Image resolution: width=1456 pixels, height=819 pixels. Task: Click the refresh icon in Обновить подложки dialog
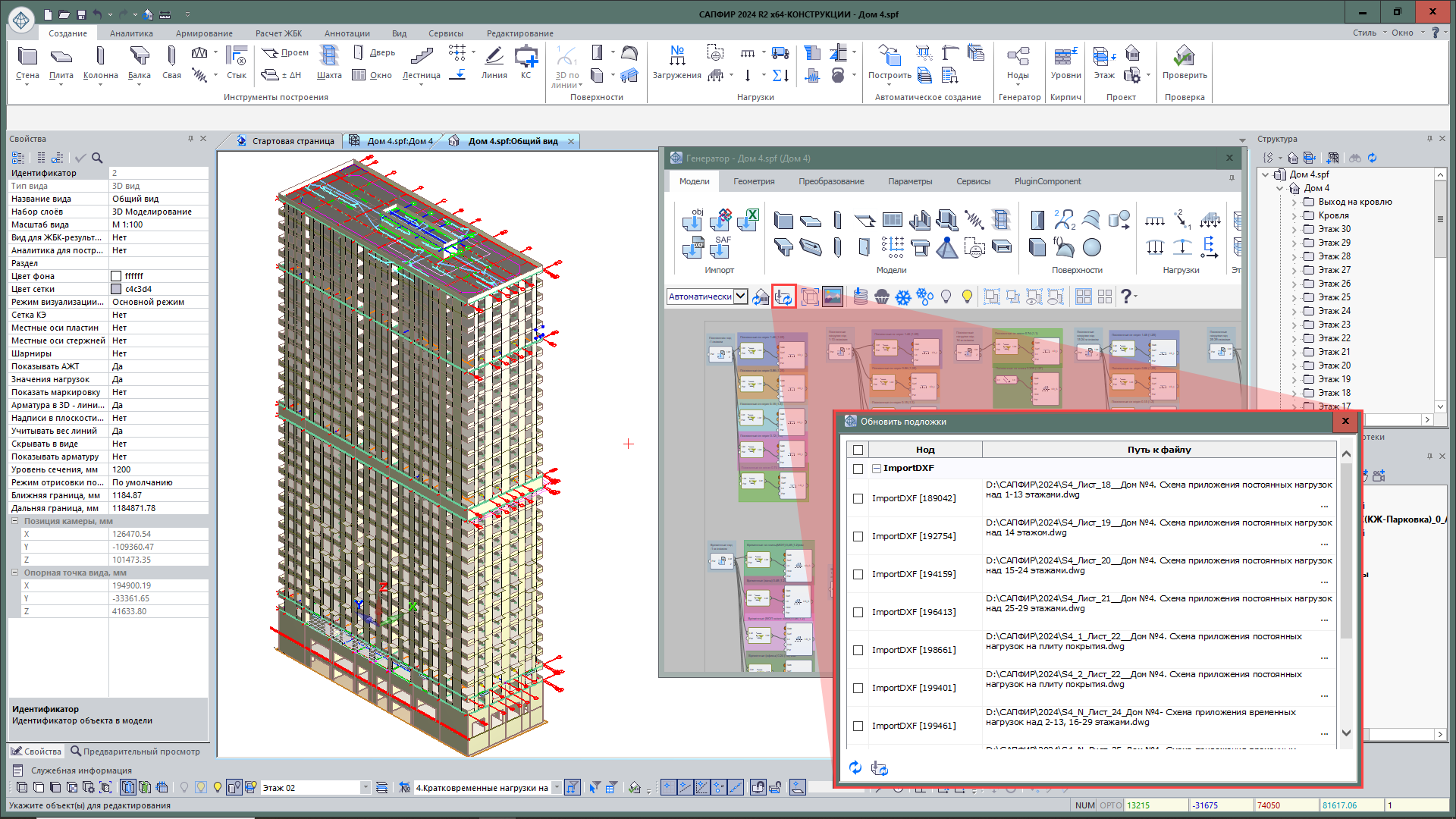pyautogui.click(x=855, y=767)
